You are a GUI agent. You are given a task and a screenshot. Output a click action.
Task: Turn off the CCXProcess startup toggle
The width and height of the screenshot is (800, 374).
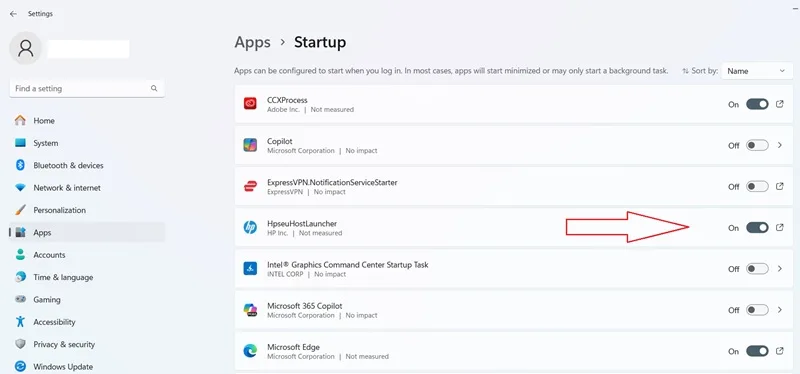(x=757, y=104)
